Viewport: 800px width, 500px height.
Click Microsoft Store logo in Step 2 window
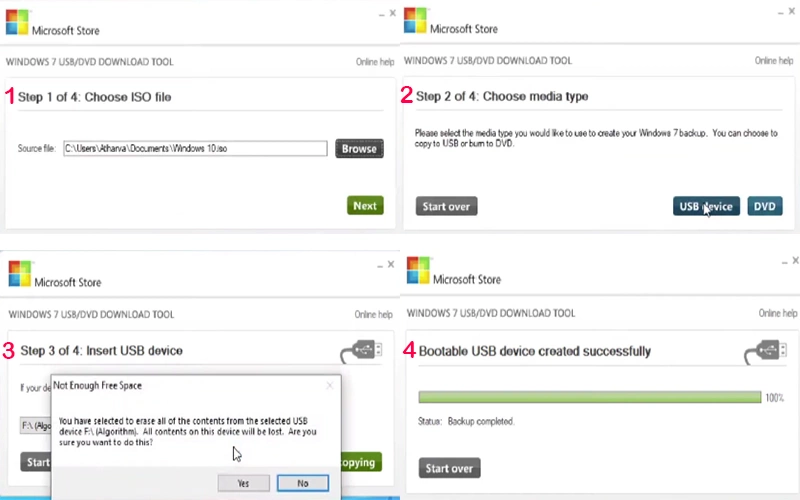point(415,20)
